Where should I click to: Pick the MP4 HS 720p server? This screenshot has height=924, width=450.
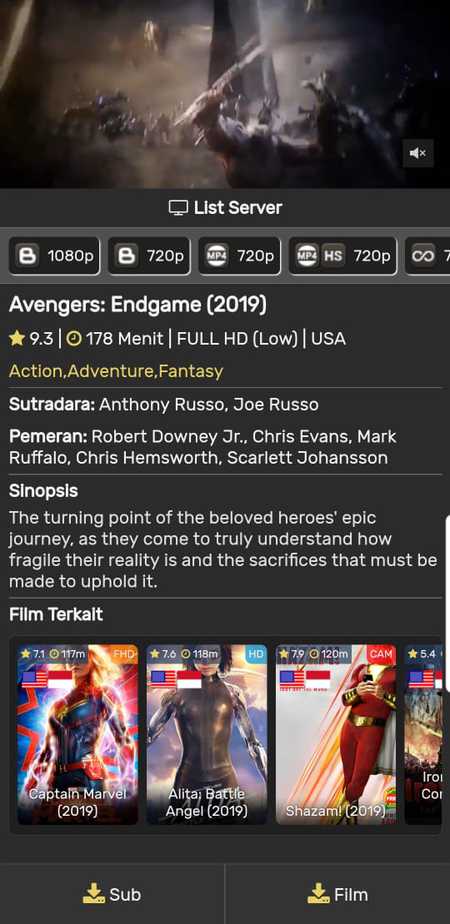click(343, 256)
